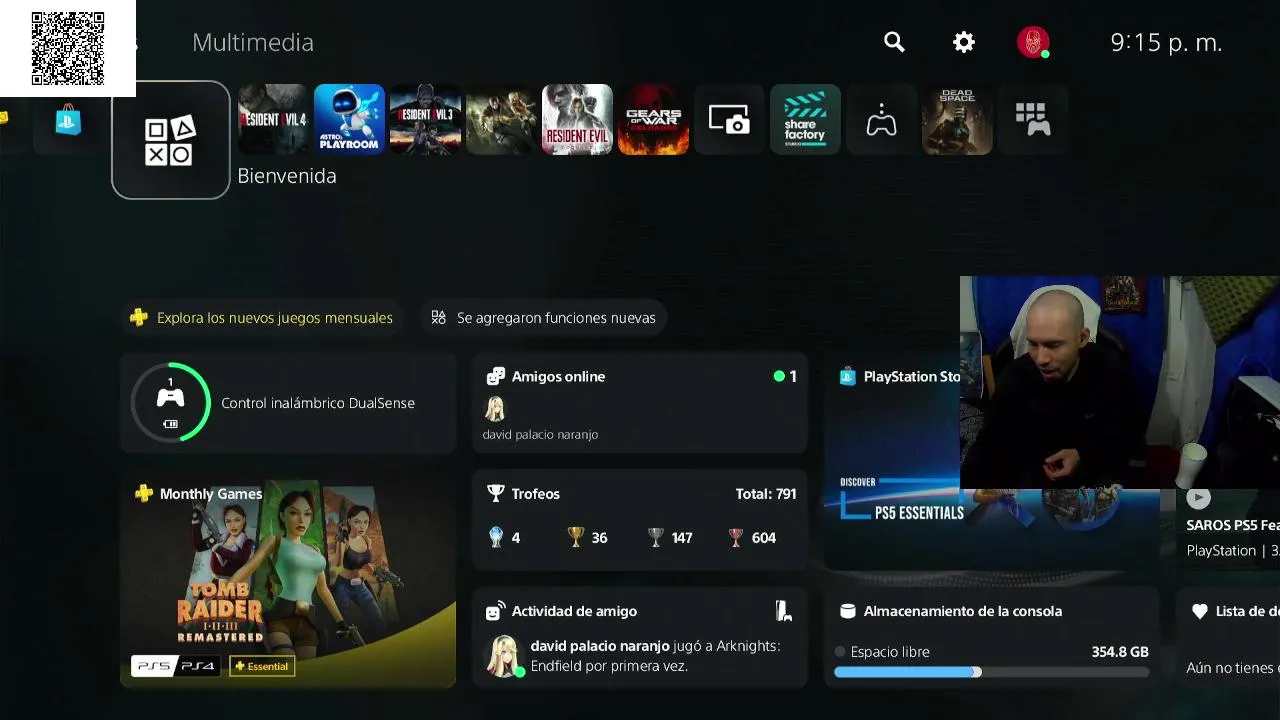The image size is (1280, 720).
Task: Open the Share Factory Studio app
Action: tap(805, 119)
